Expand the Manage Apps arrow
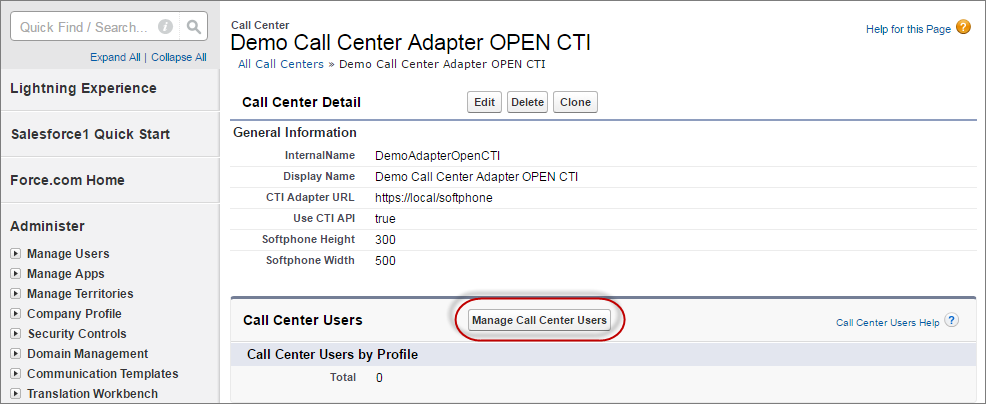 click(x=16, y=274)
